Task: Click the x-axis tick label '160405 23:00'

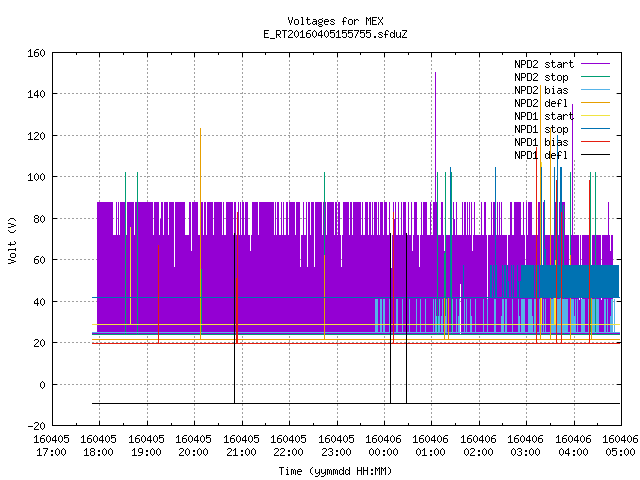Action: (336, 445)
